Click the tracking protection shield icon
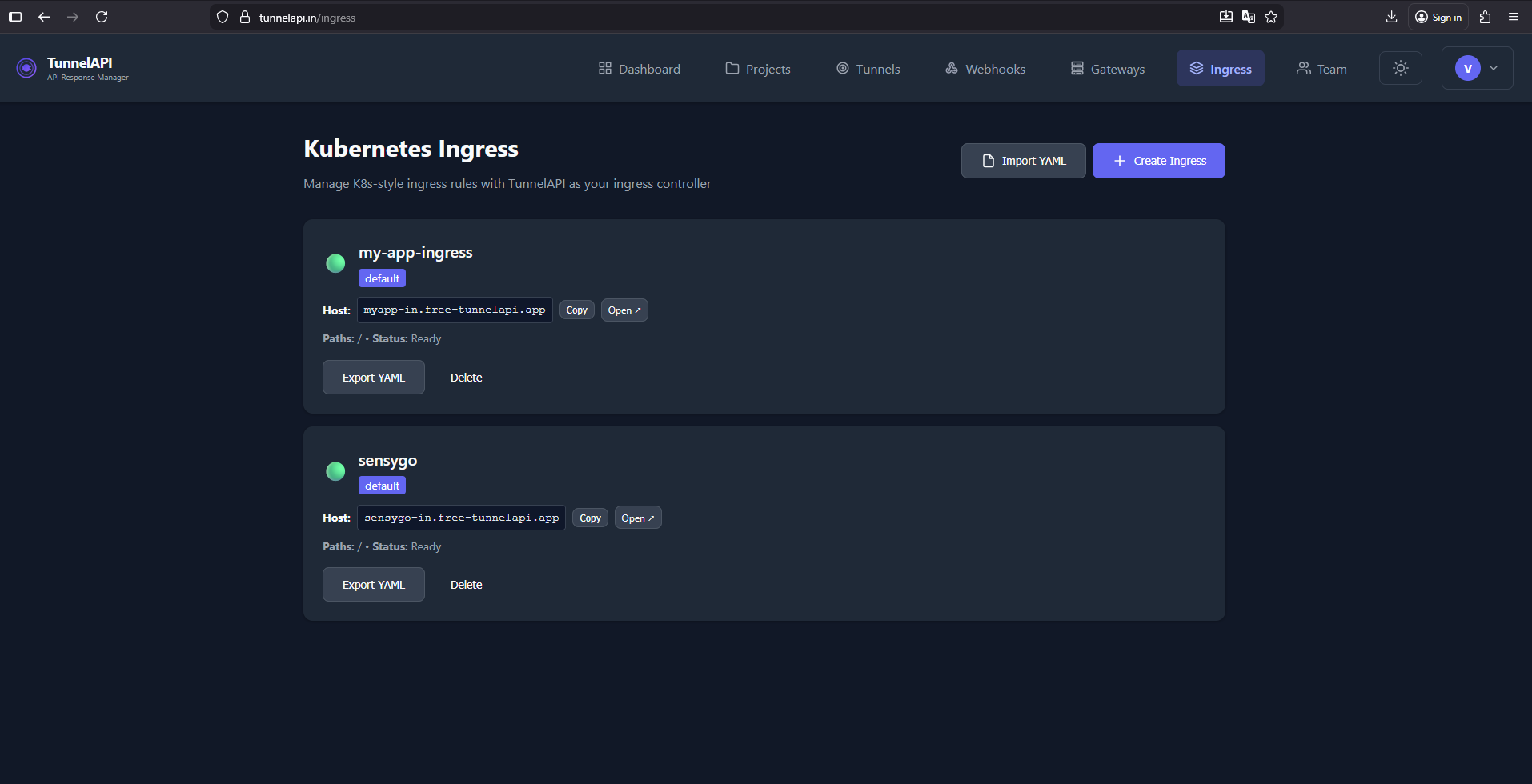 click(222, 17)
